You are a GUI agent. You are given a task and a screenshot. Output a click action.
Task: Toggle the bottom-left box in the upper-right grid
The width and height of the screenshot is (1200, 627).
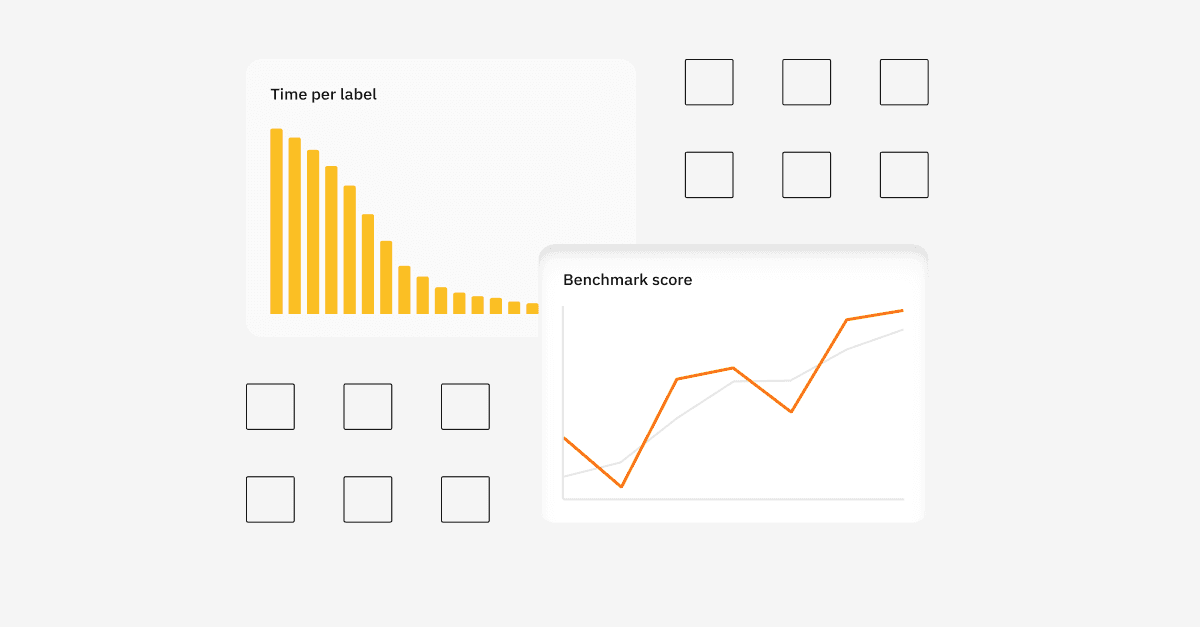click(x=709, y=175)
